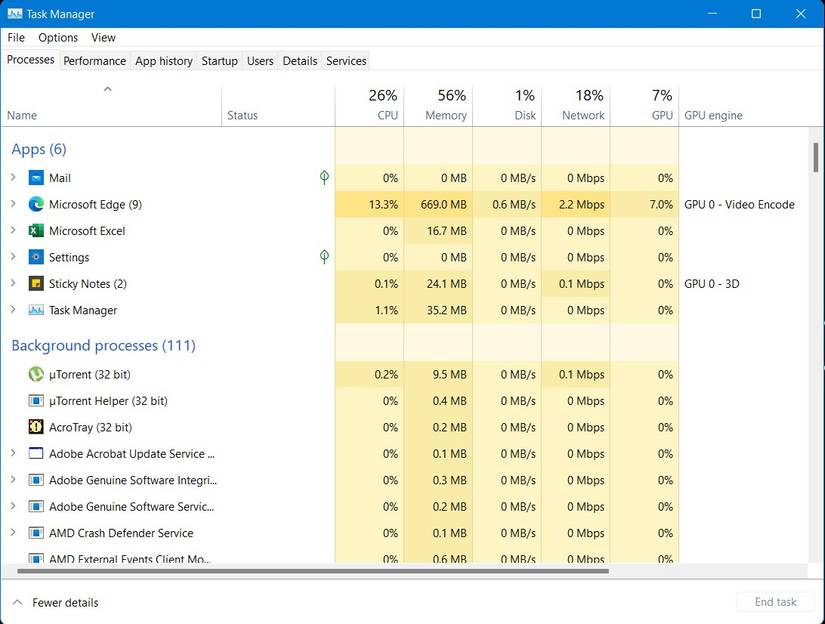Click the Microsoft Excel icon in list
The height and width of the screenshot is (624, 825).
click(x=36, y=231)
